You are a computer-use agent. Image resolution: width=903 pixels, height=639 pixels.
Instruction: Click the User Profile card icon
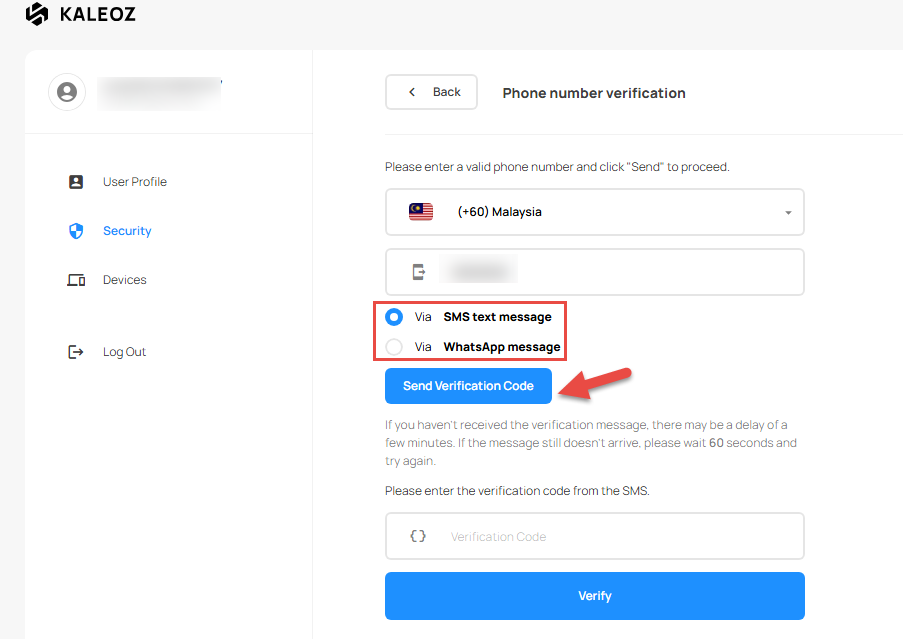click(x=76, y=182)
